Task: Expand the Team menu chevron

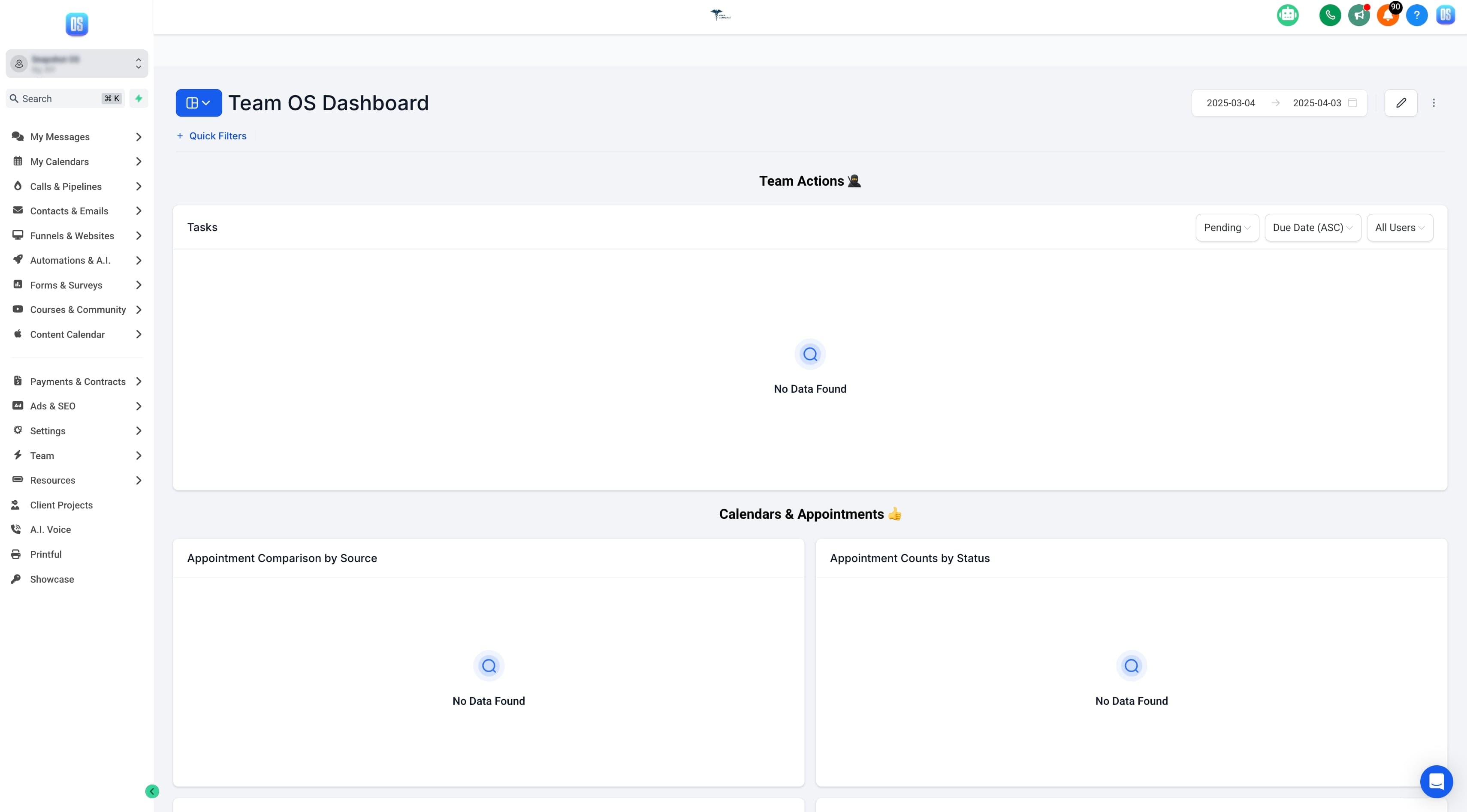Action: [139, 456]
